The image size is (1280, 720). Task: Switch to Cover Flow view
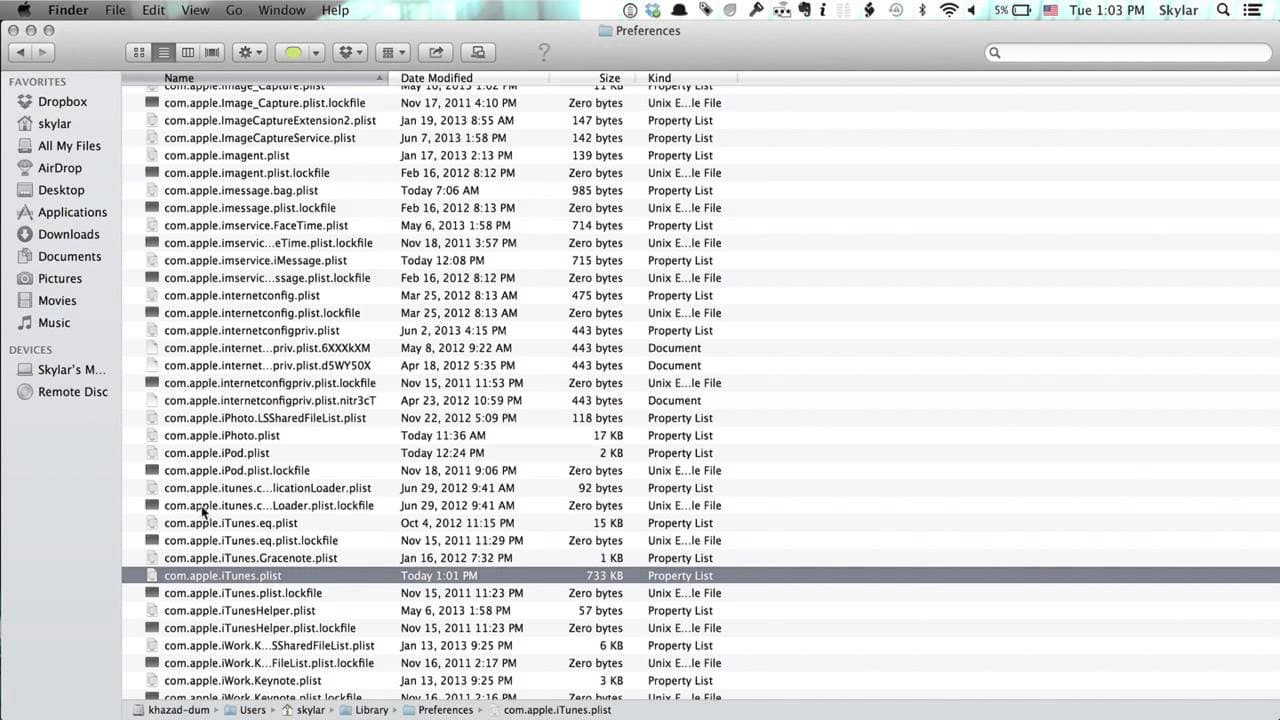click(x=212, y=52)
